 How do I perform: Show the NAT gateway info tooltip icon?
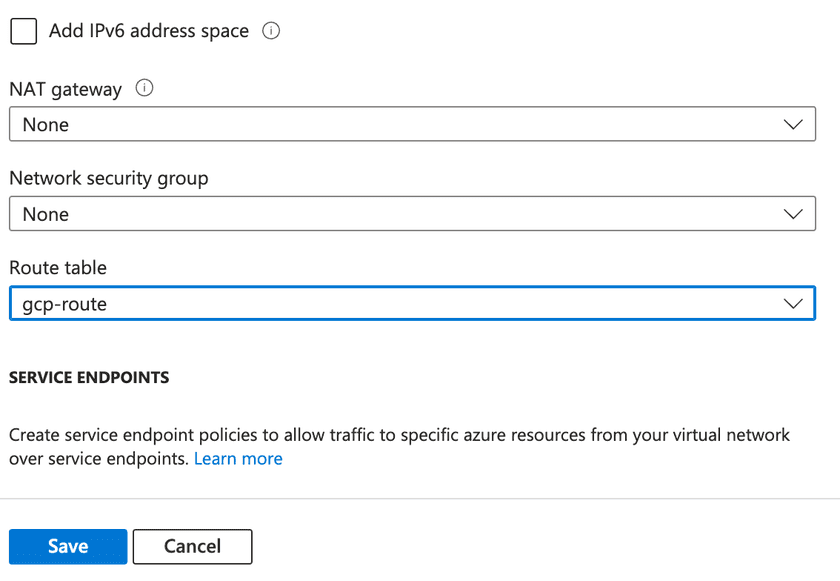(x=144, y=89)
